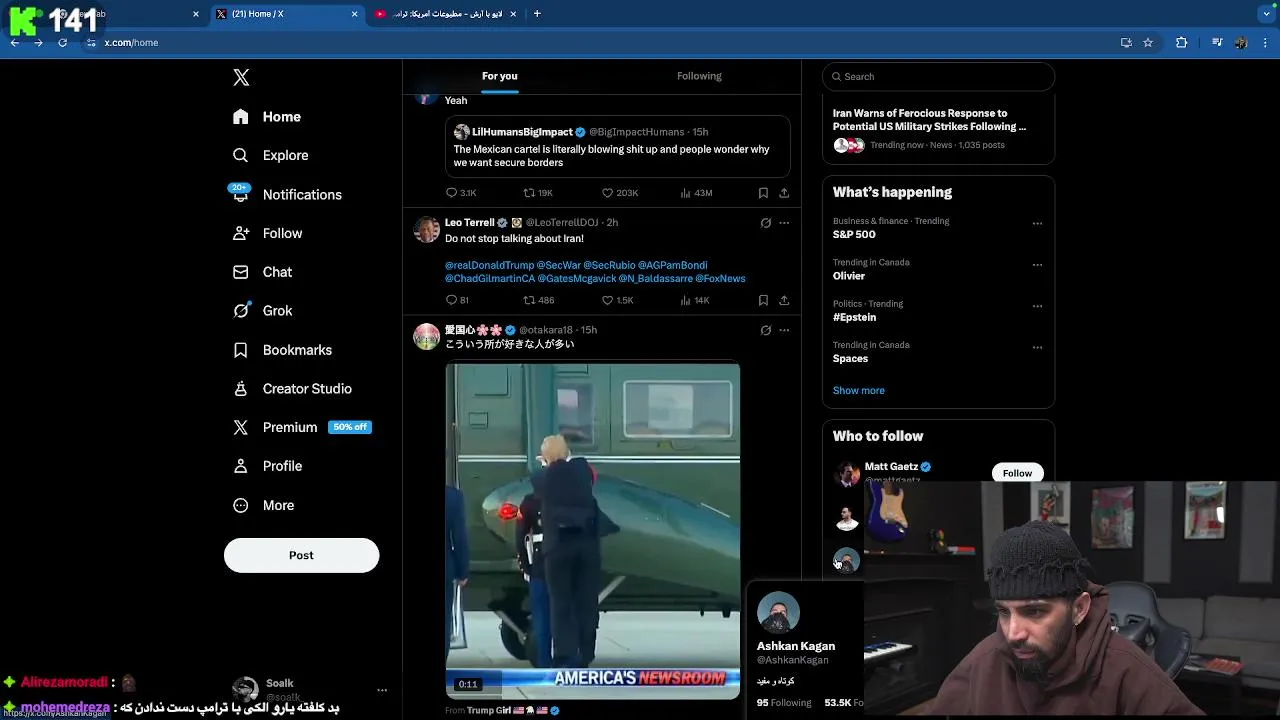Open options for S&P 500 trend
The height and width of the screenshot is (720, 1280).
pyautogui.click(x=1037, y=224)
